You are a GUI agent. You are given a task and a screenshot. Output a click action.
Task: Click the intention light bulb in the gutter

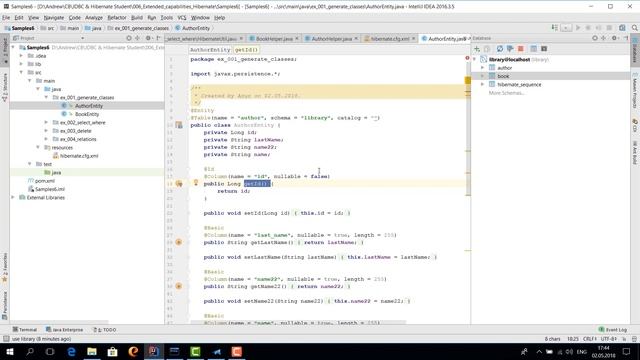point(196,182)
